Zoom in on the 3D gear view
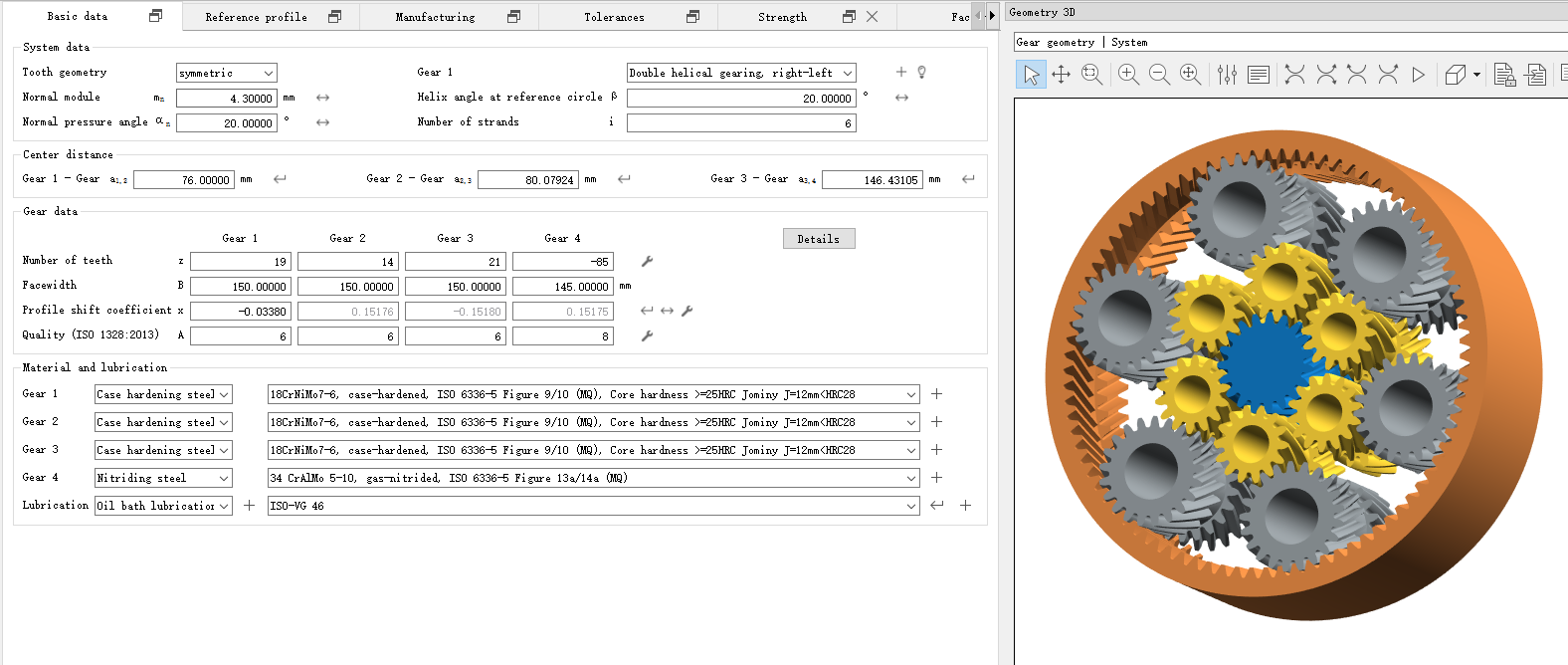 coord(1128,75)
